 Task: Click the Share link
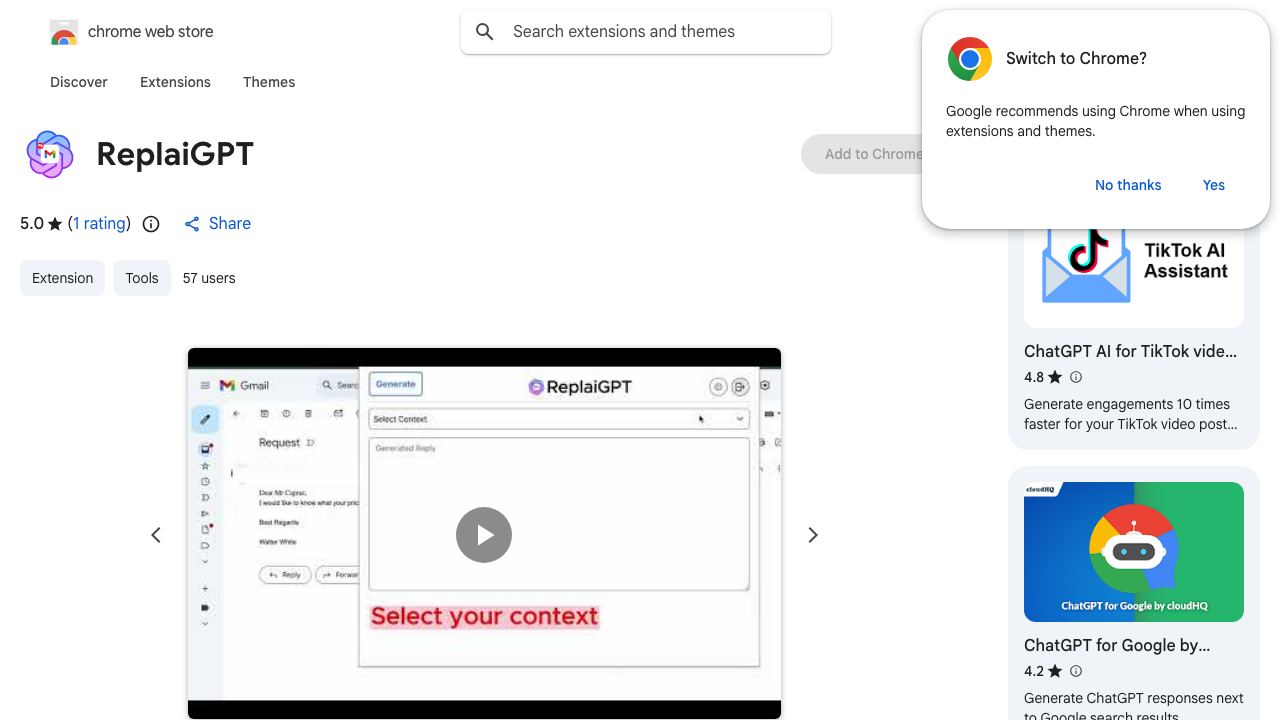217,223
